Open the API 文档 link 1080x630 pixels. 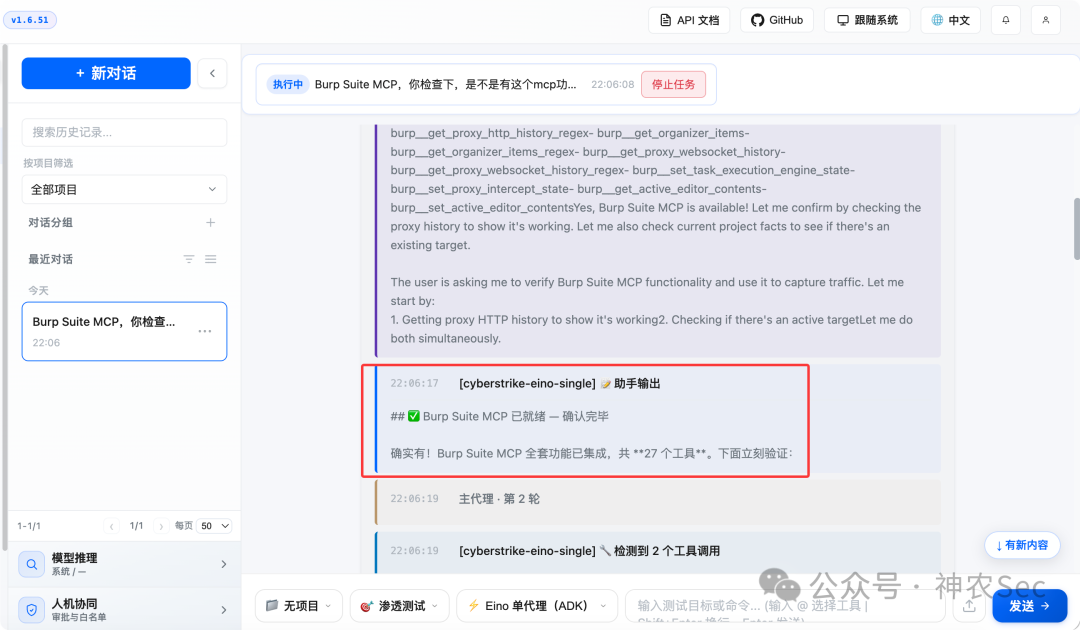coord(689,20)
